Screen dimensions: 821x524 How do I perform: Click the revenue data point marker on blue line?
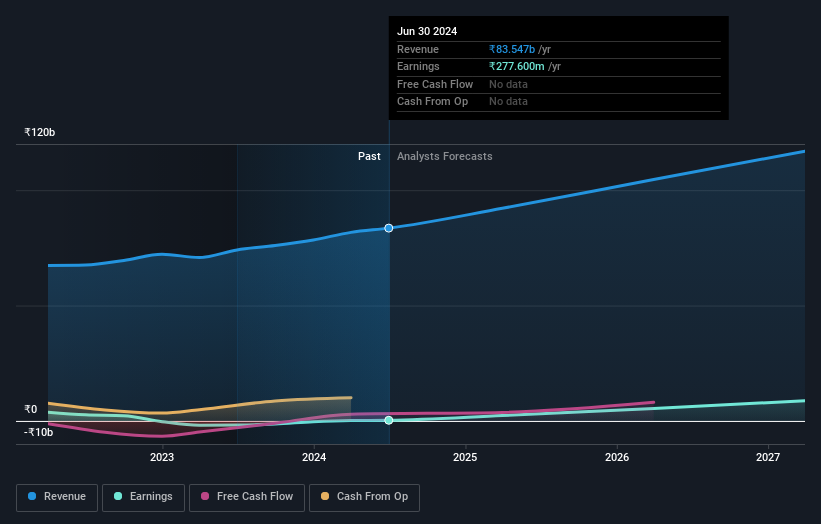point(389,228)
